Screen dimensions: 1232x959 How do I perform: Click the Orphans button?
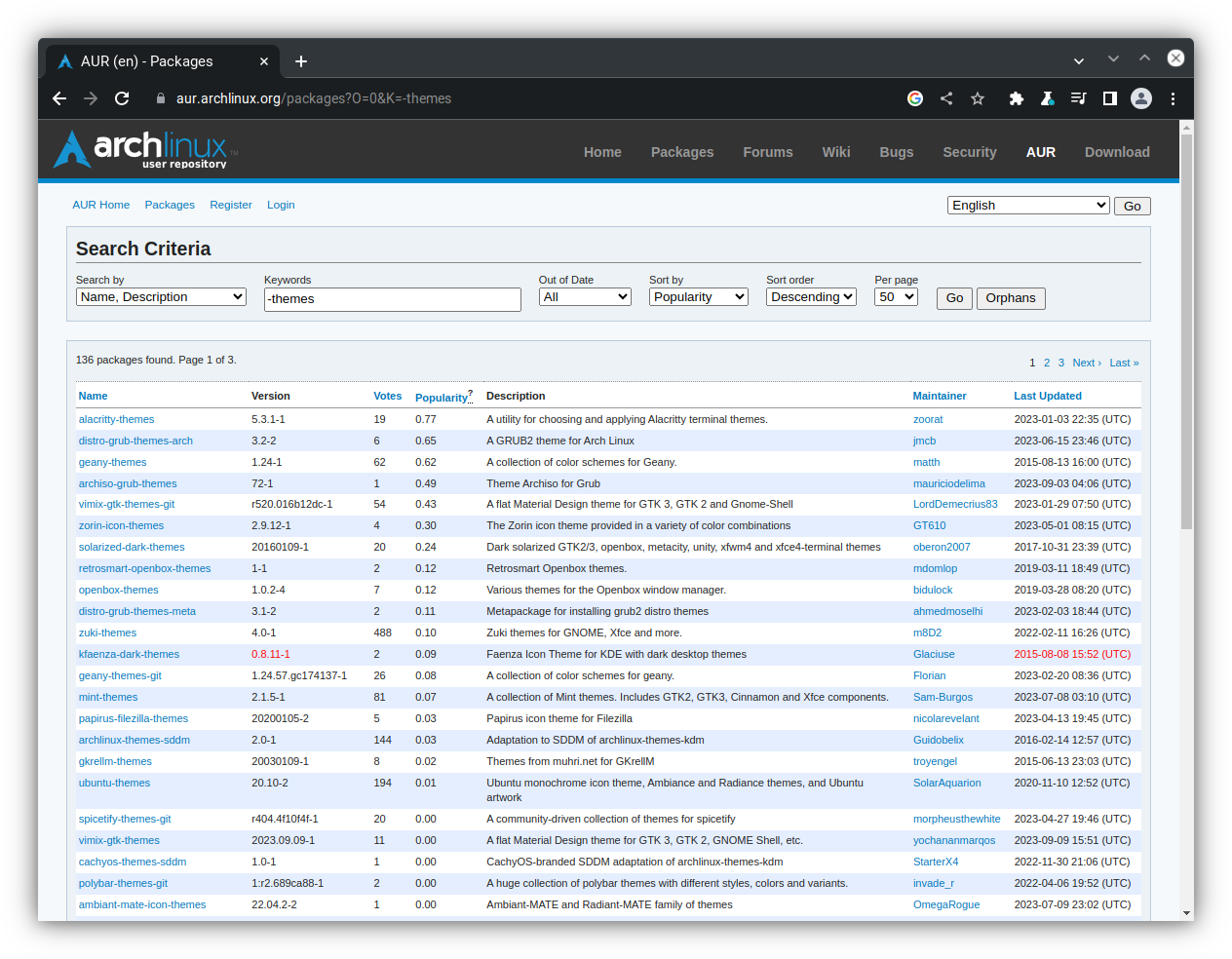[1011, 298]
